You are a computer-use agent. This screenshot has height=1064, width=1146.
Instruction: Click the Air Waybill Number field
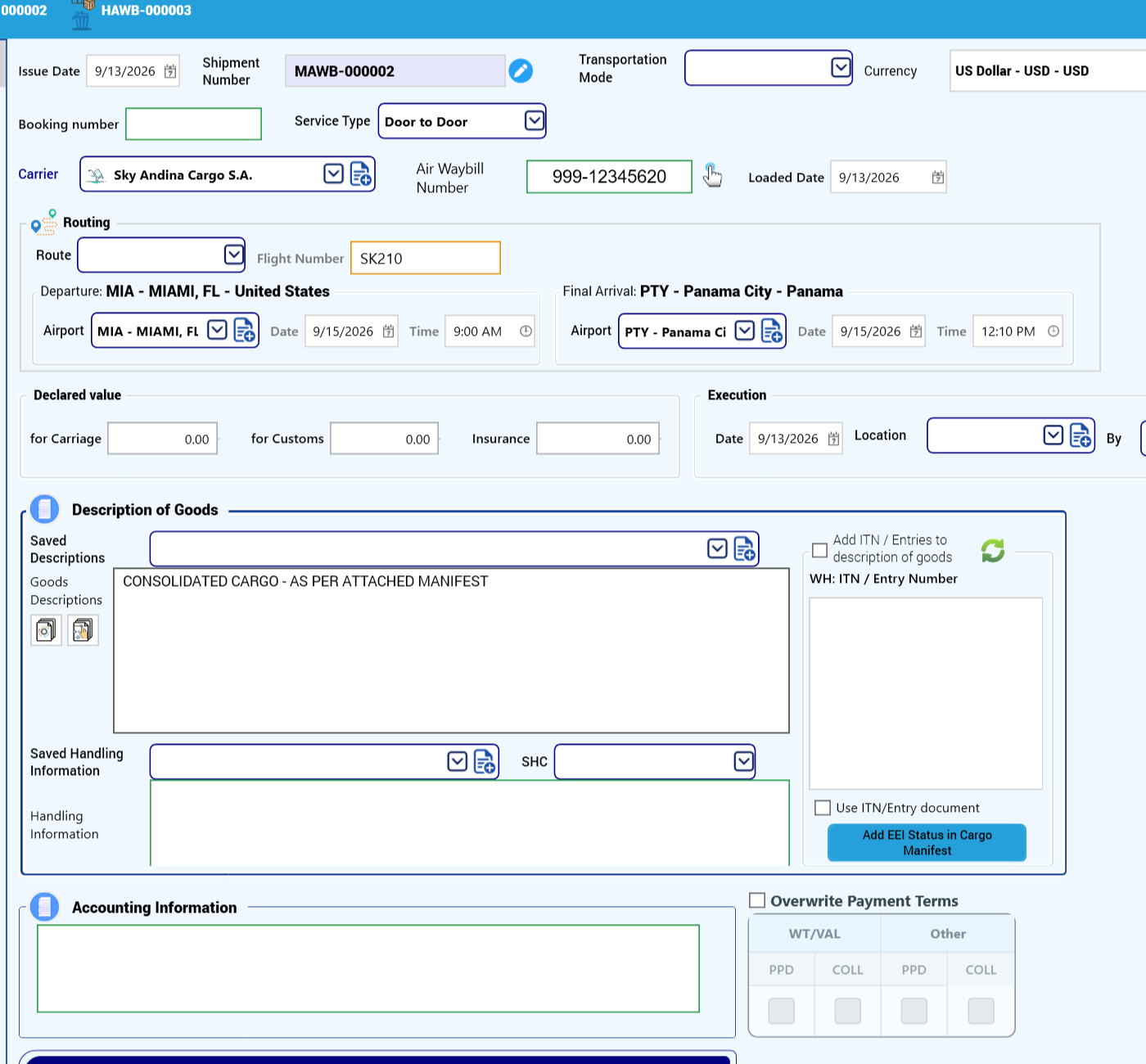609,177
